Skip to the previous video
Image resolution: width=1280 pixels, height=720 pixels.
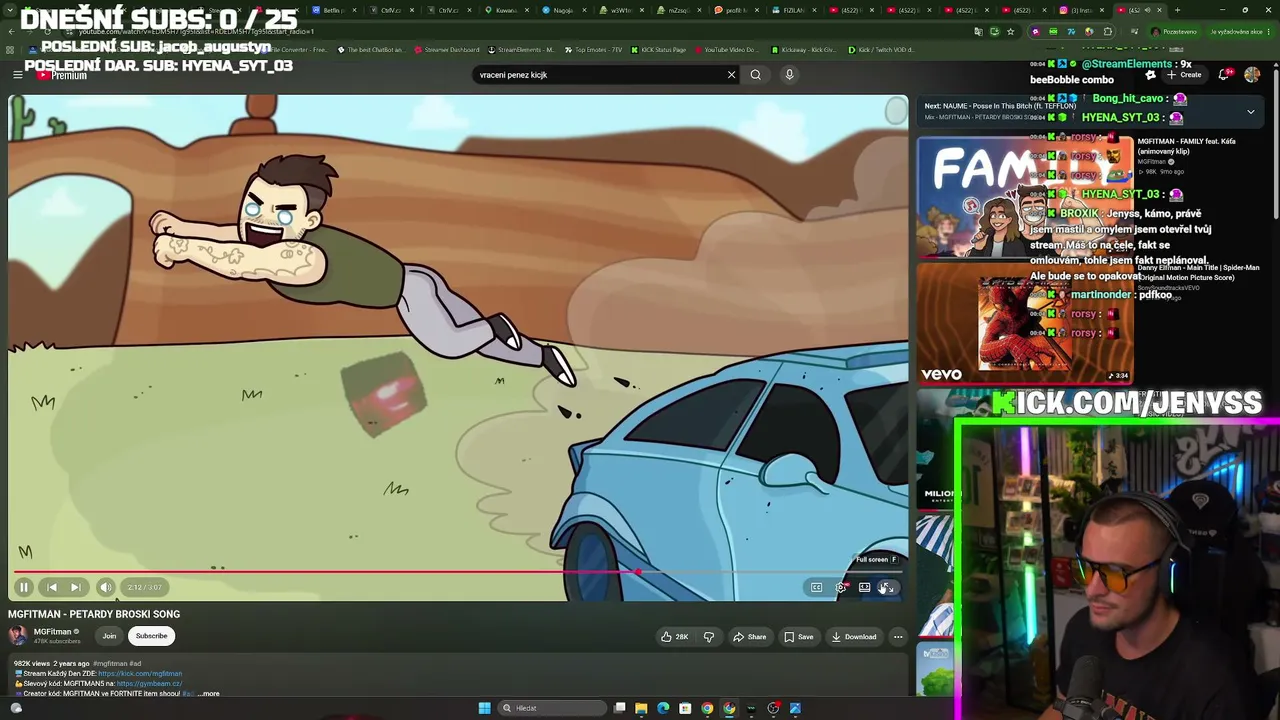pos(52,587)
